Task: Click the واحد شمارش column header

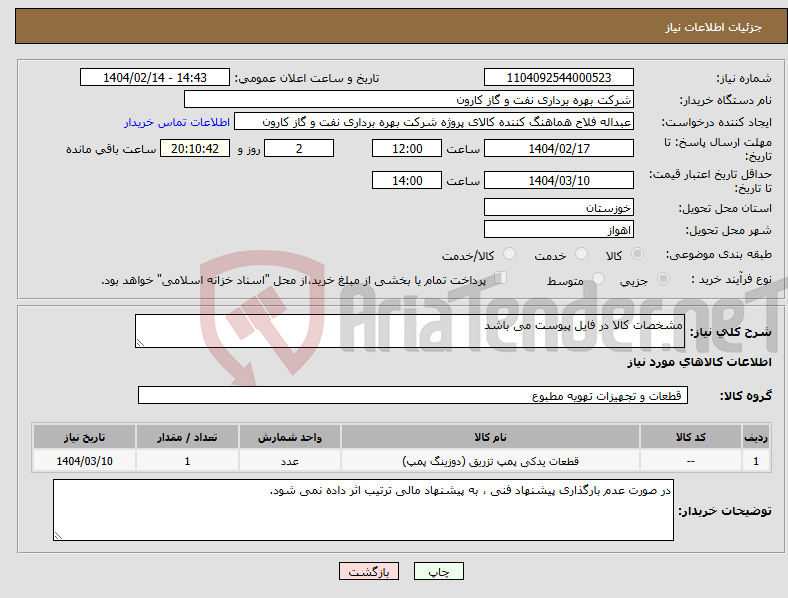Action: tap(290, 437)
